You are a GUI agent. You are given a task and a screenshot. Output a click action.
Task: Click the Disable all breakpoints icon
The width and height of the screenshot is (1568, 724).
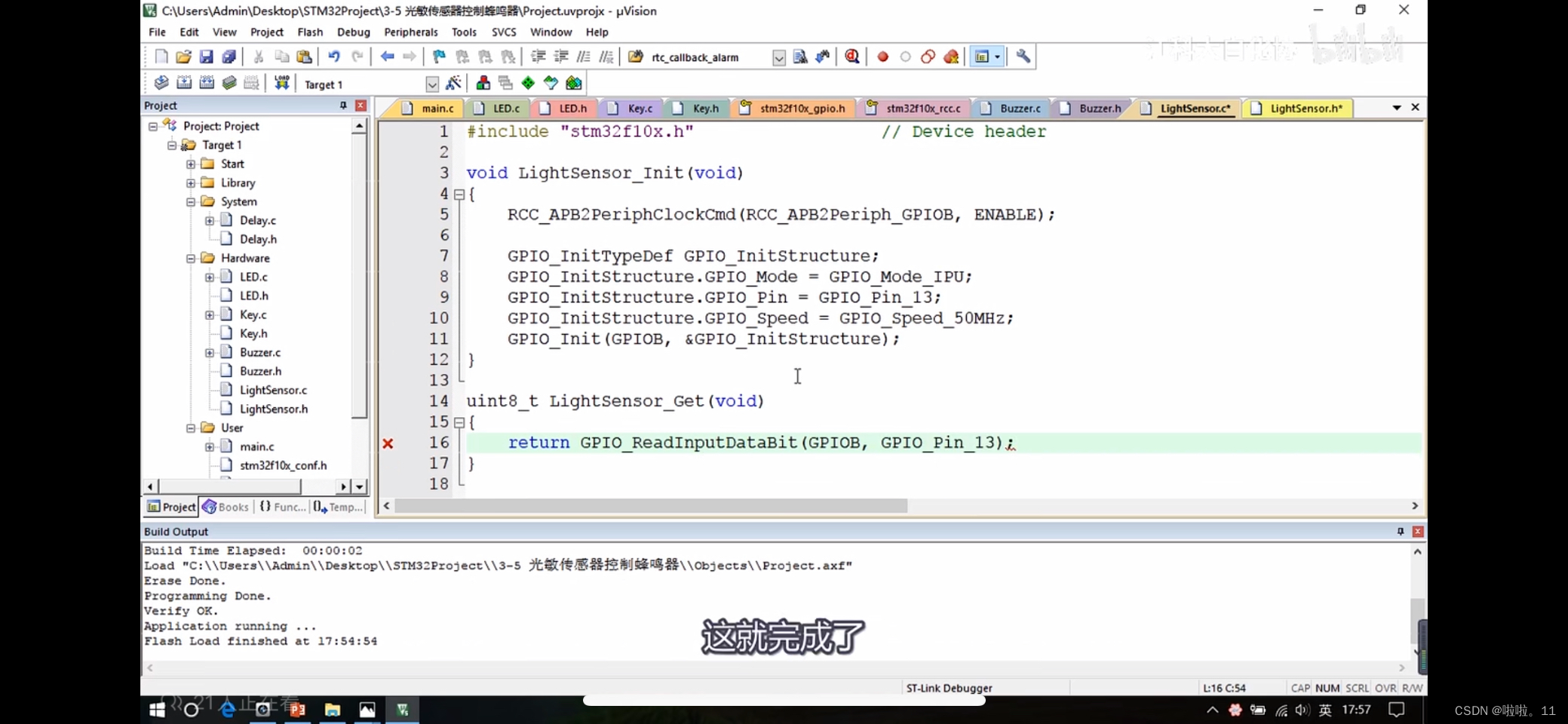pos(928,57)
